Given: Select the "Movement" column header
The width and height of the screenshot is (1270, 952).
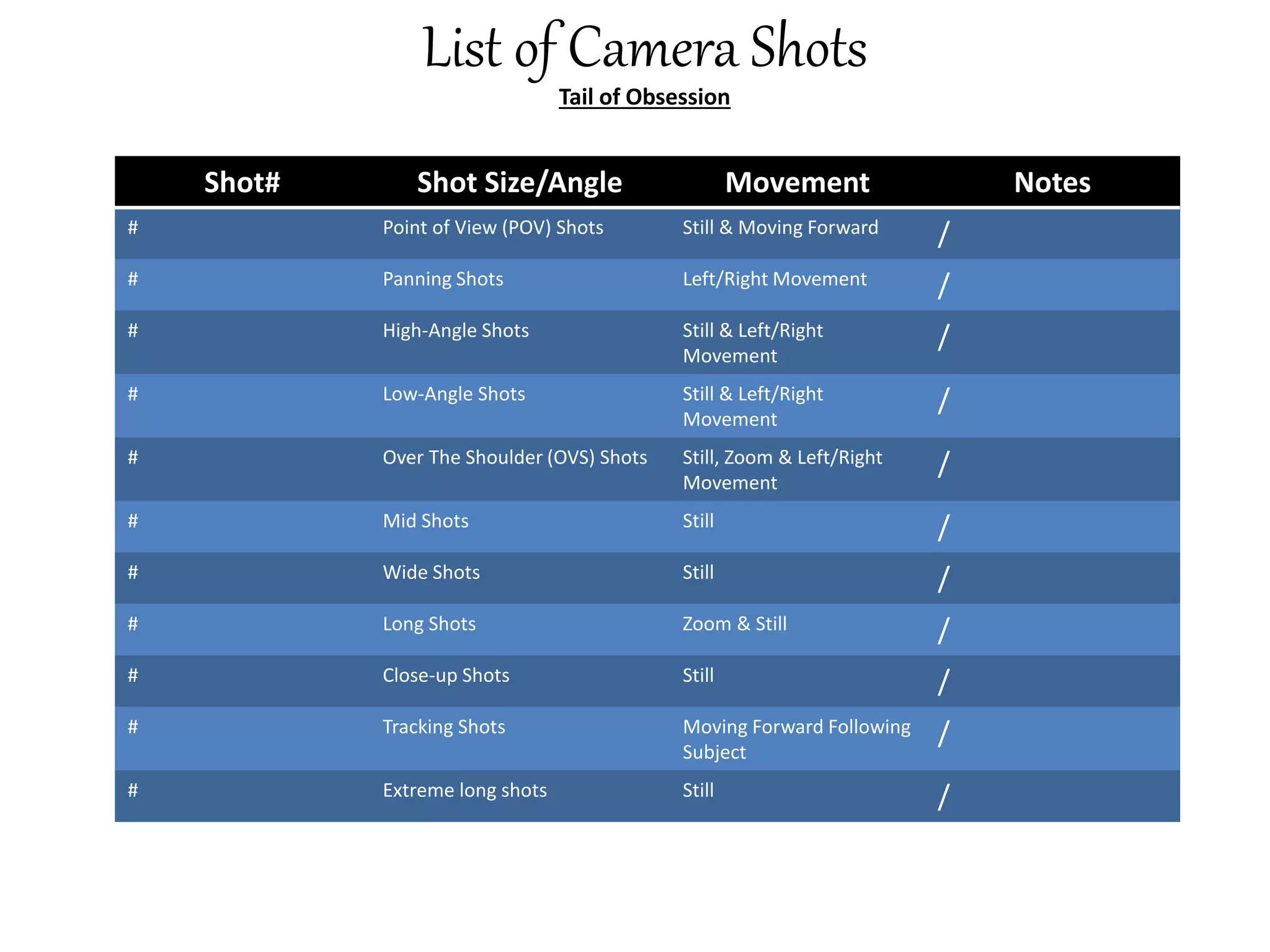Looking at the screenshot, I should 797,182.
